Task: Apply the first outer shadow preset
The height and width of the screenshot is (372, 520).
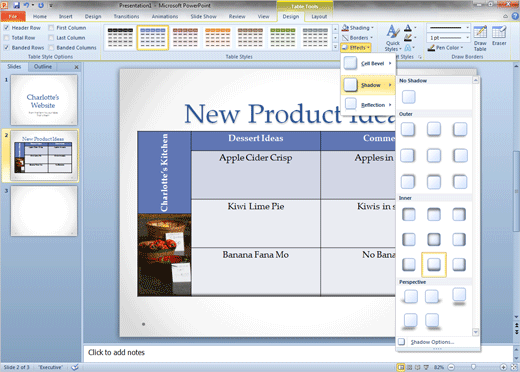Action: (x=408, y=129)
